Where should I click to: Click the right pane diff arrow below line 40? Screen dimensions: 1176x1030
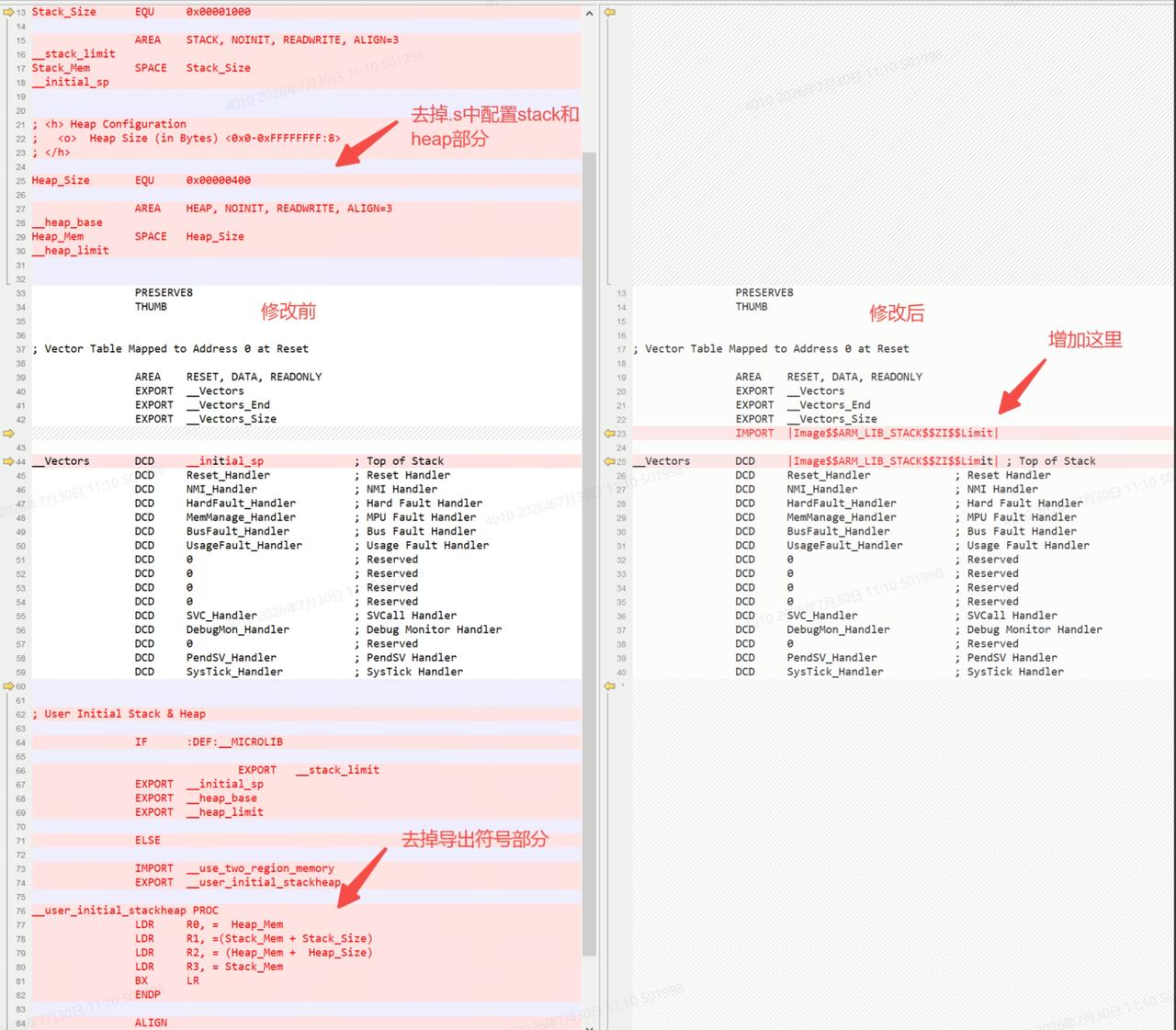(609, 686)
